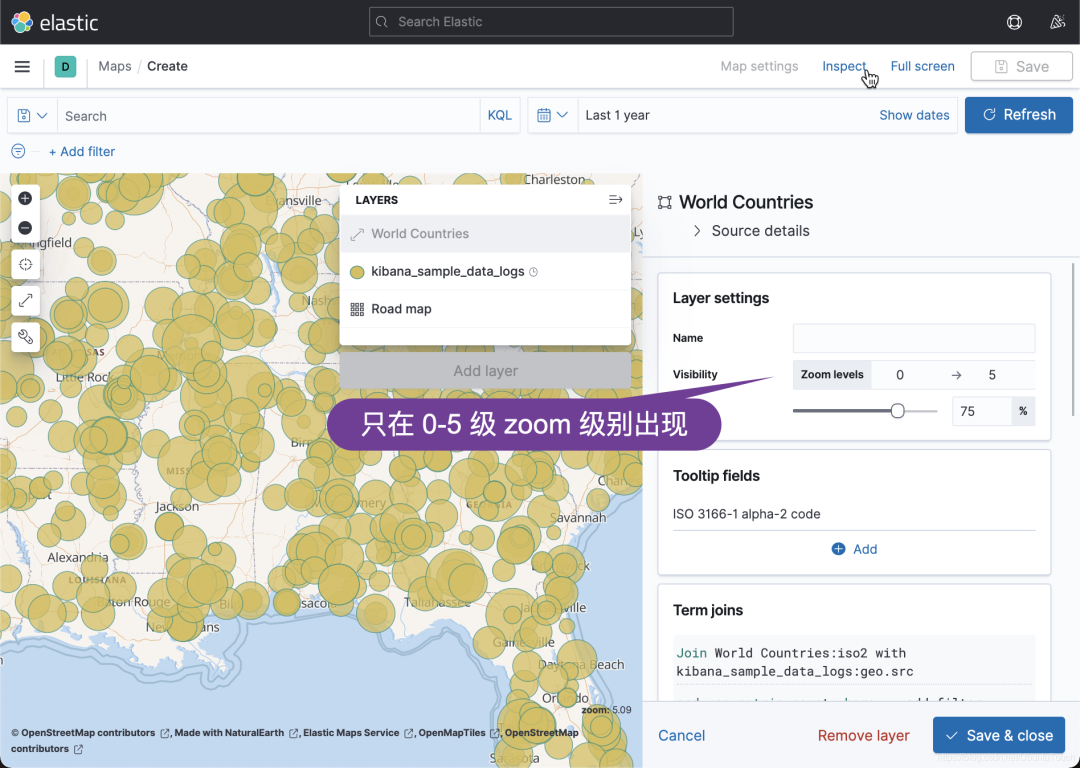Open the map tools wrench icon
The width and height of the screenshot is (1080, 768).
[25, 337]
